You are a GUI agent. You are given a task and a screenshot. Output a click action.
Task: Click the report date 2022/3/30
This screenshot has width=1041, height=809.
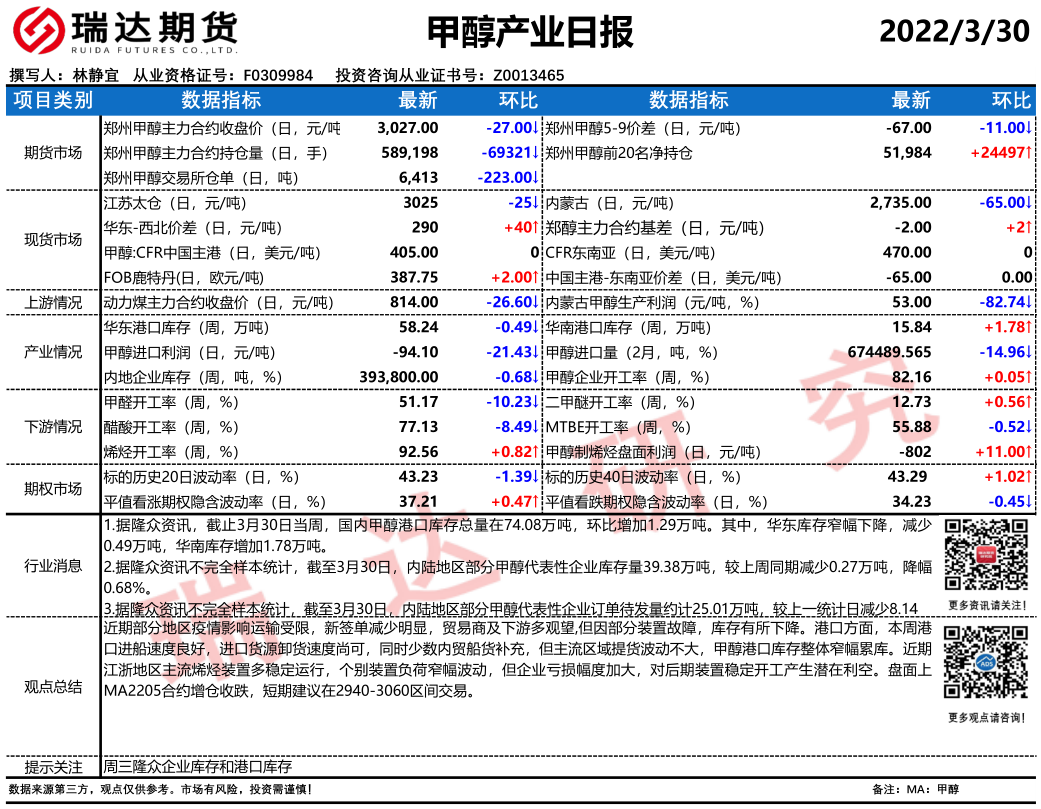(x=953, y=31)
